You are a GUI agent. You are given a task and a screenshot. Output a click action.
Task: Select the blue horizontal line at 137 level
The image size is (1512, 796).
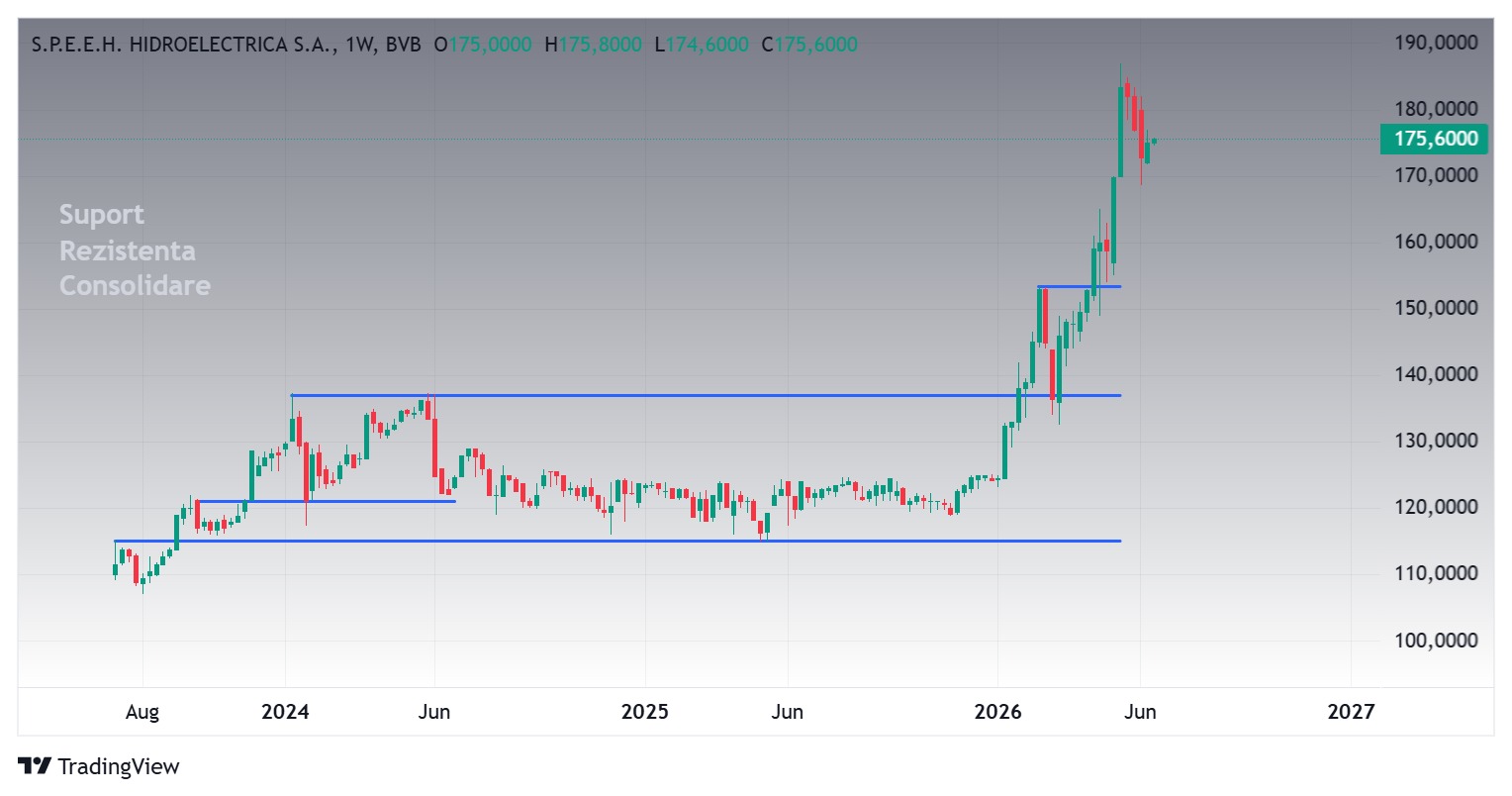[x=706, y=395]
